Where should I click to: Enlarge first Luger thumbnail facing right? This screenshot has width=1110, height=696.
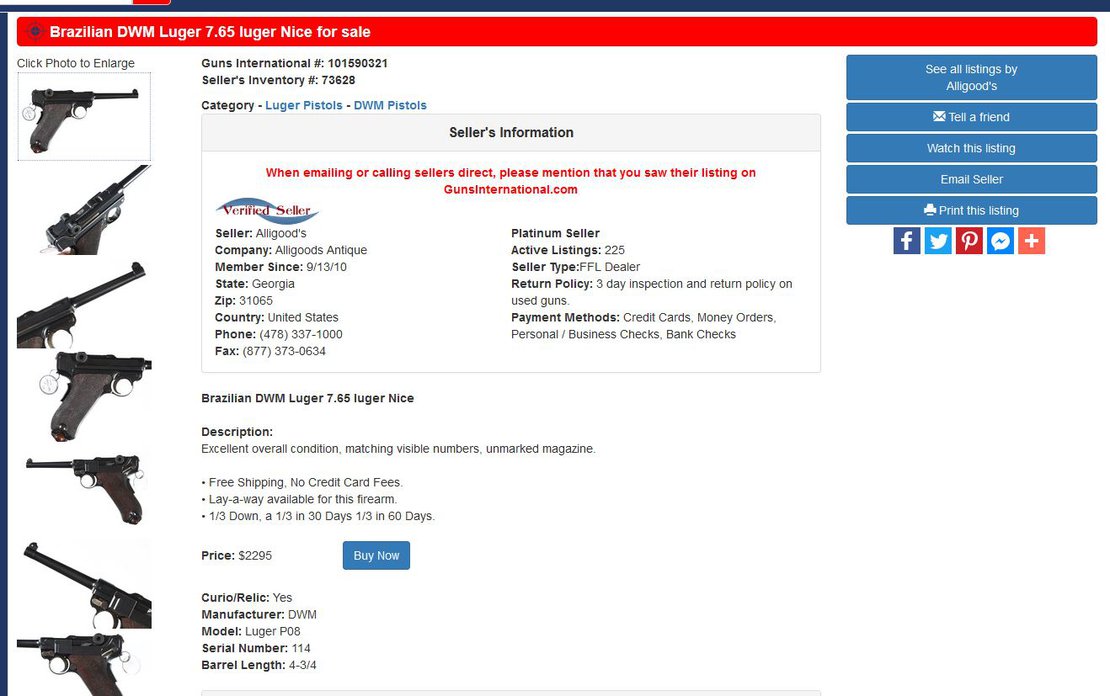pos(84,117)
